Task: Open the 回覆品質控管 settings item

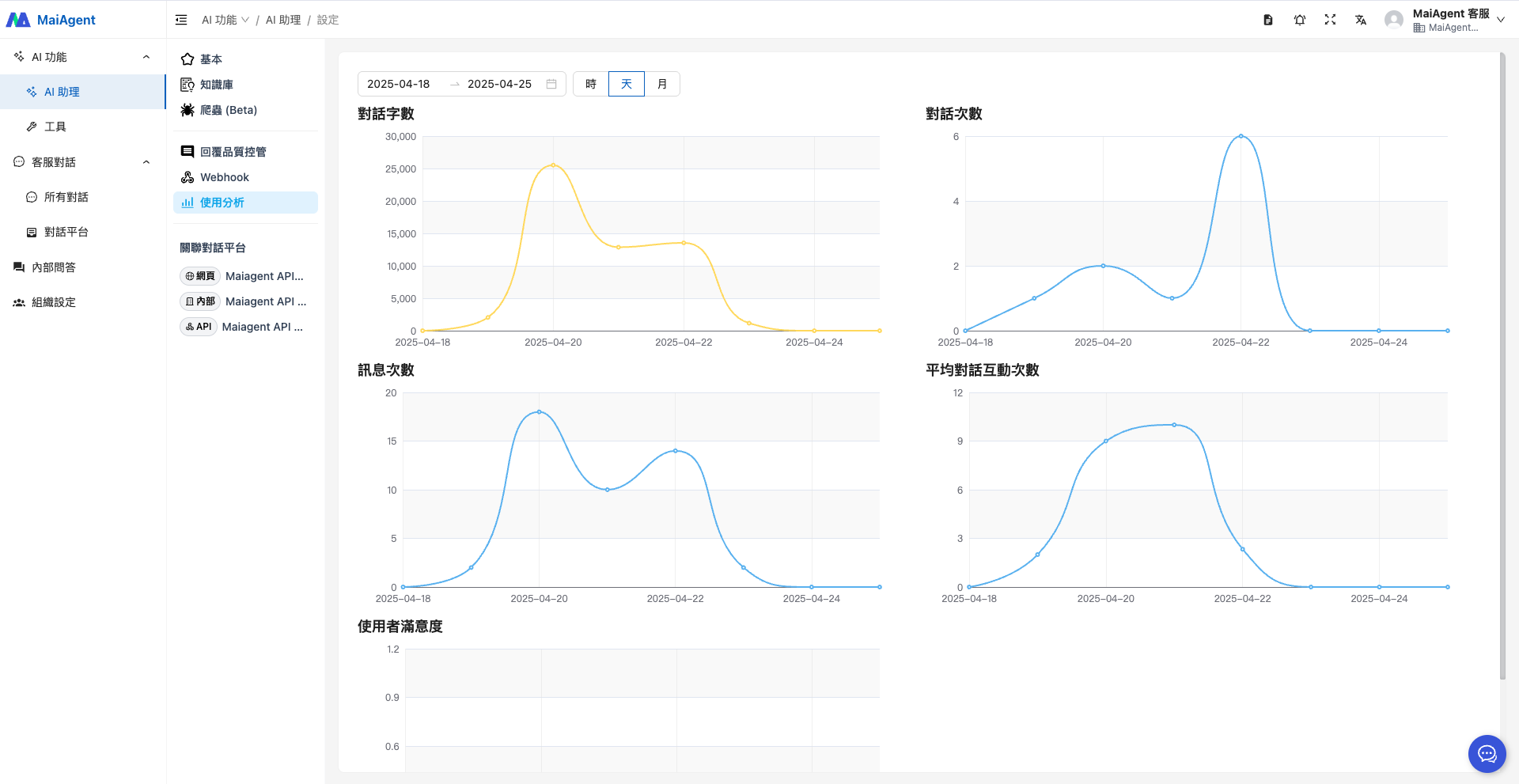Action: click(x=233, y=152)
